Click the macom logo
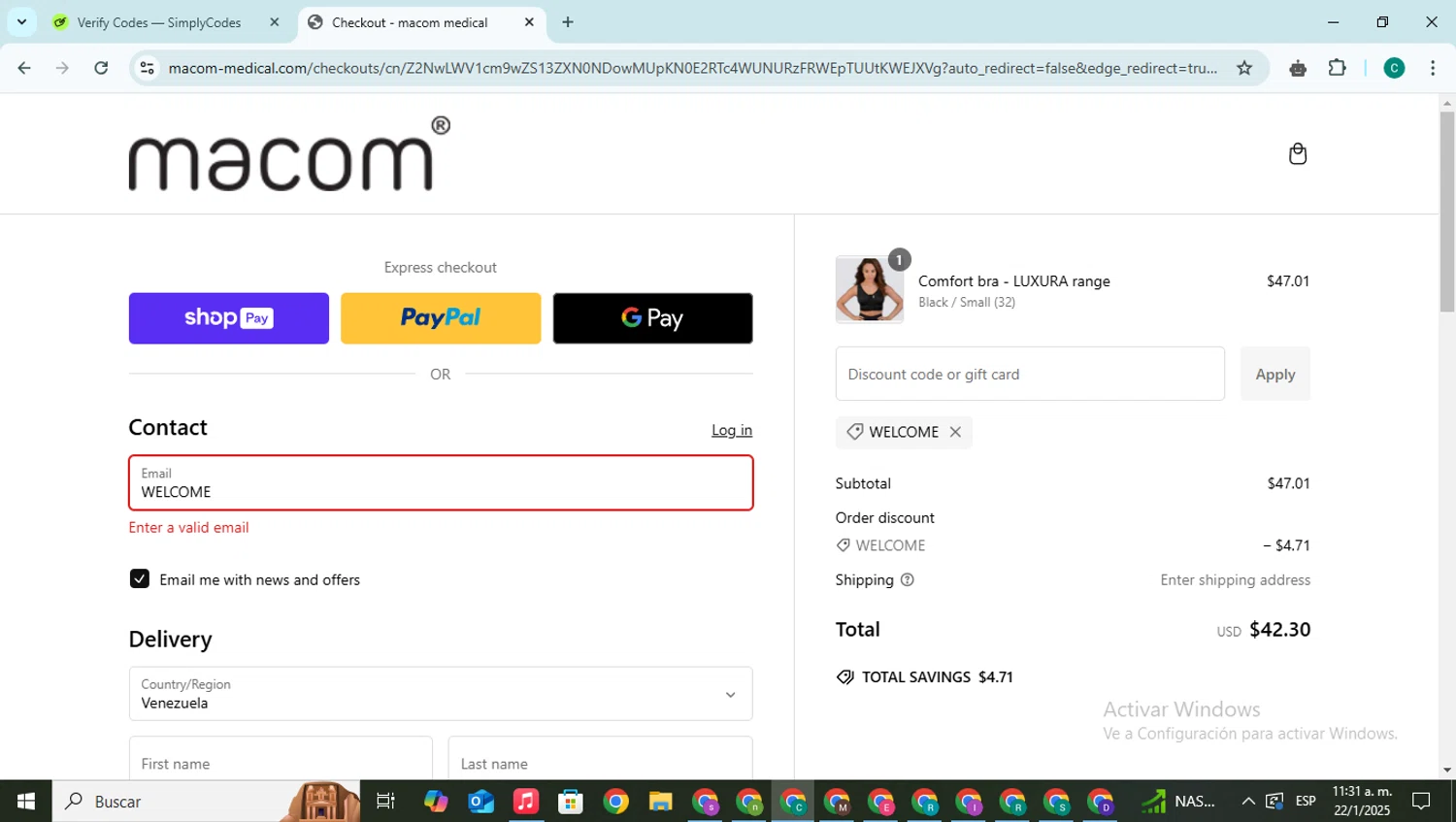 pyautogui.click(x=289, y=154)
